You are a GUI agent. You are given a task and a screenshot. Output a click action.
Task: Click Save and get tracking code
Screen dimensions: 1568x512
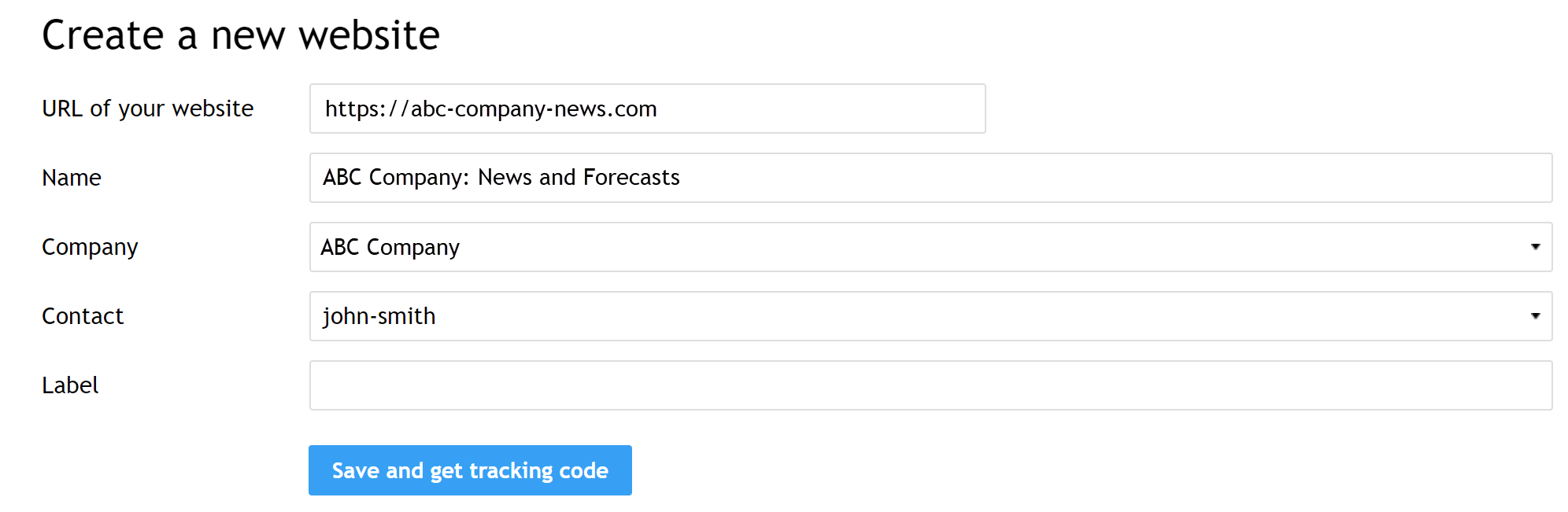click(x=470, y=470)
